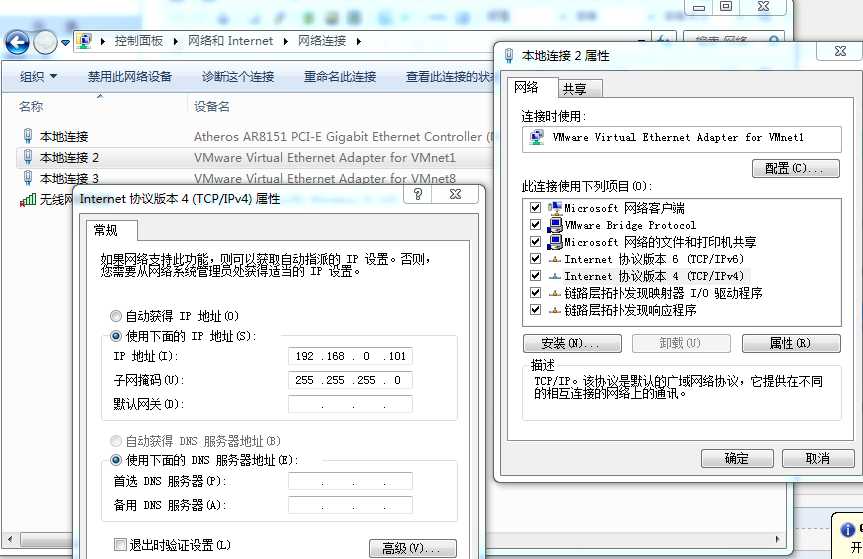Viewport: 863px width, 559px height.
Task: Click the 配置(C)... button
Action: point(796,168)
